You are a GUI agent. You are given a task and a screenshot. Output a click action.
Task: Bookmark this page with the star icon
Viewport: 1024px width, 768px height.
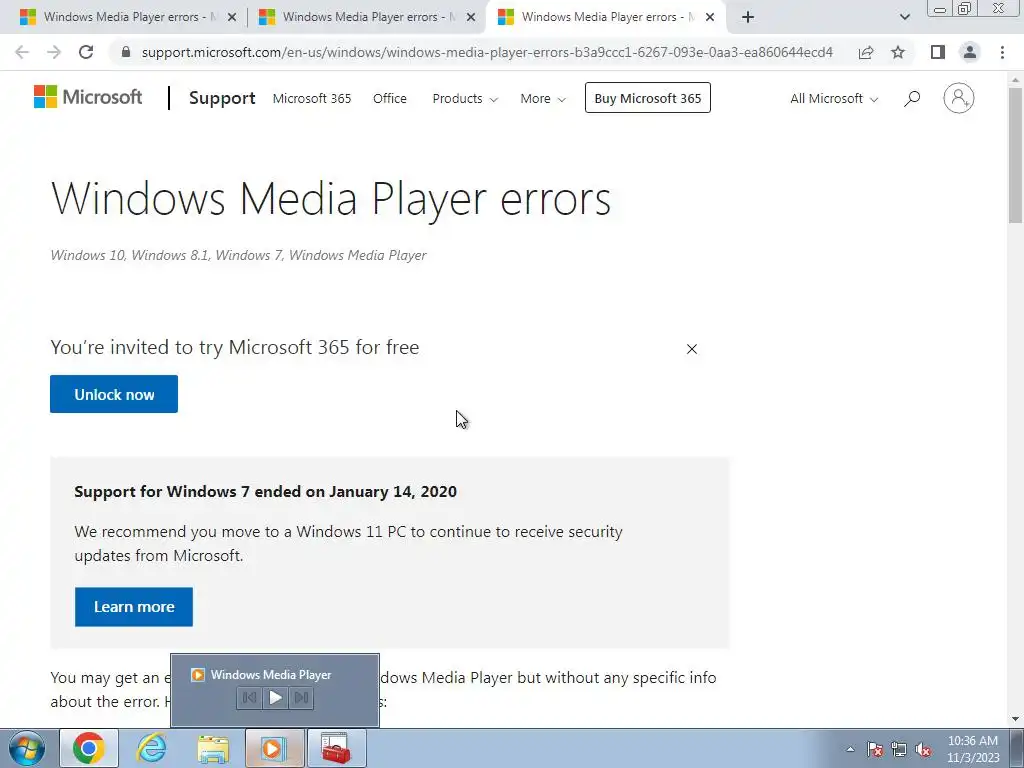point(898,52)
